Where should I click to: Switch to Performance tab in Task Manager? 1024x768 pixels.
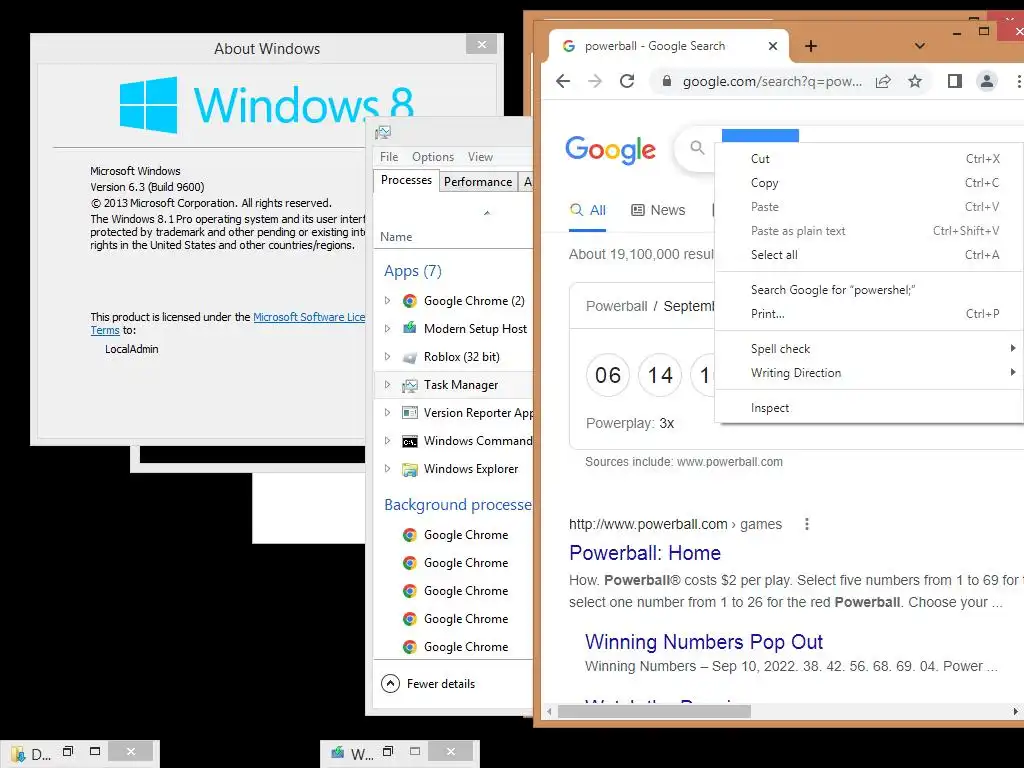(478, 182)
